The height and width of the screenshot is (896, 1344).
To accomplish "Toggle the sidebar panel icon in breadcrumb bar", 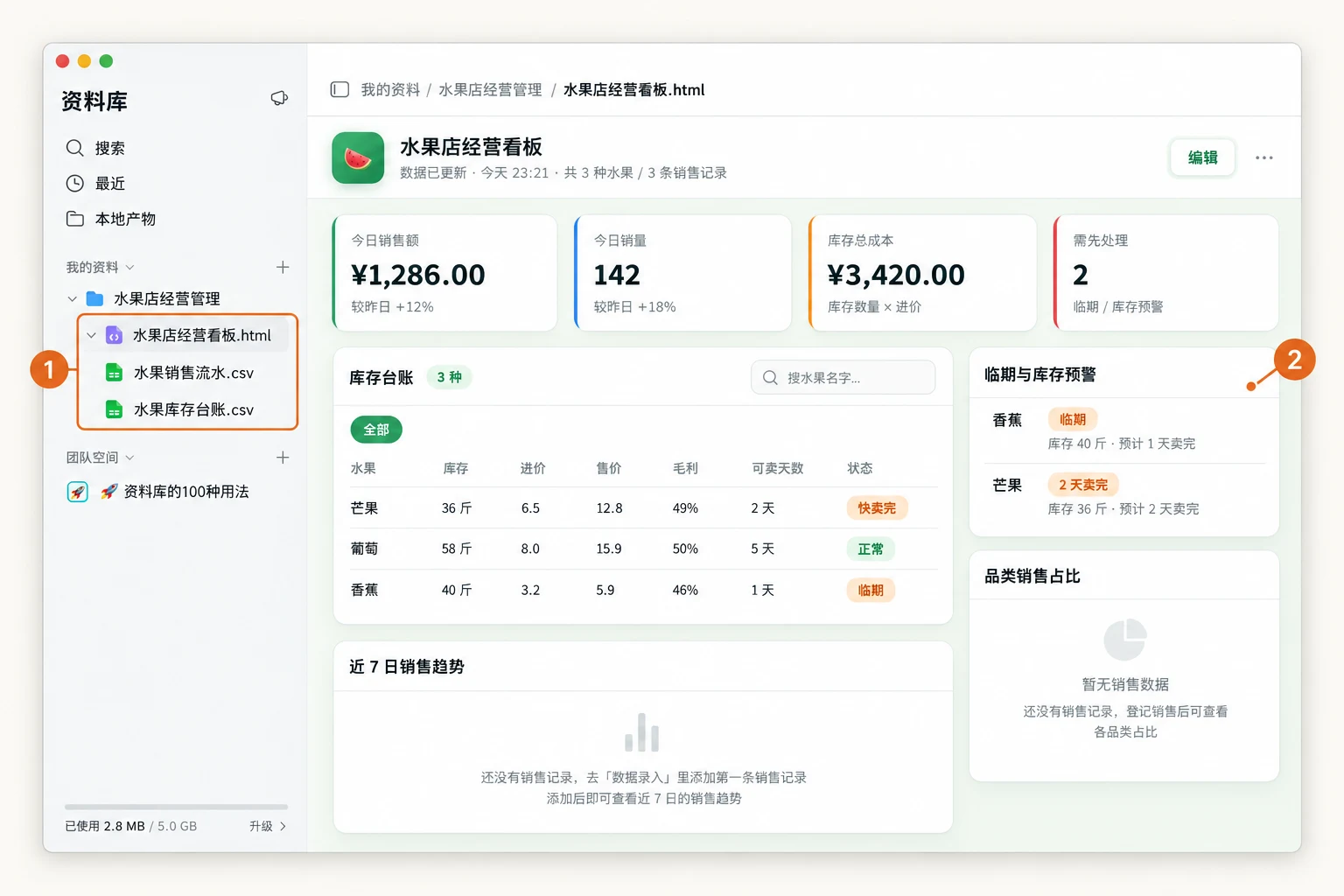I will pos(339,89).
